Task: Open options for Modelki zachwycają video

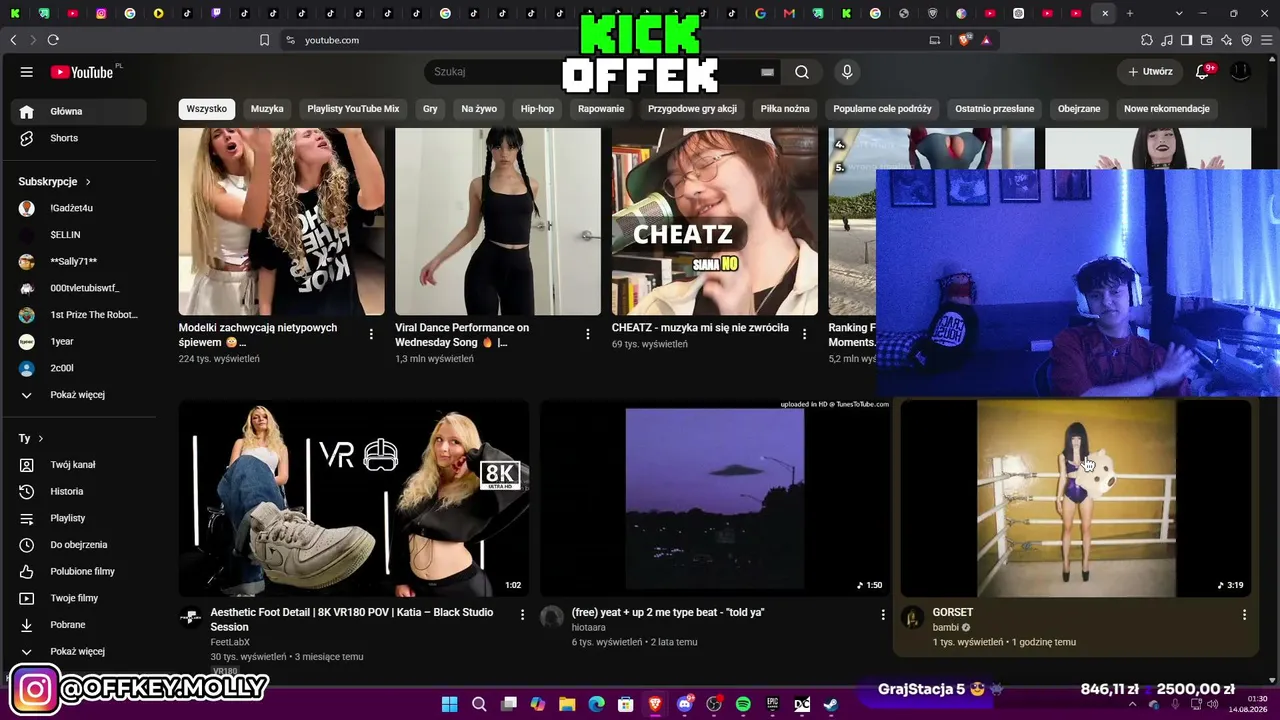Action: (371, 334)
